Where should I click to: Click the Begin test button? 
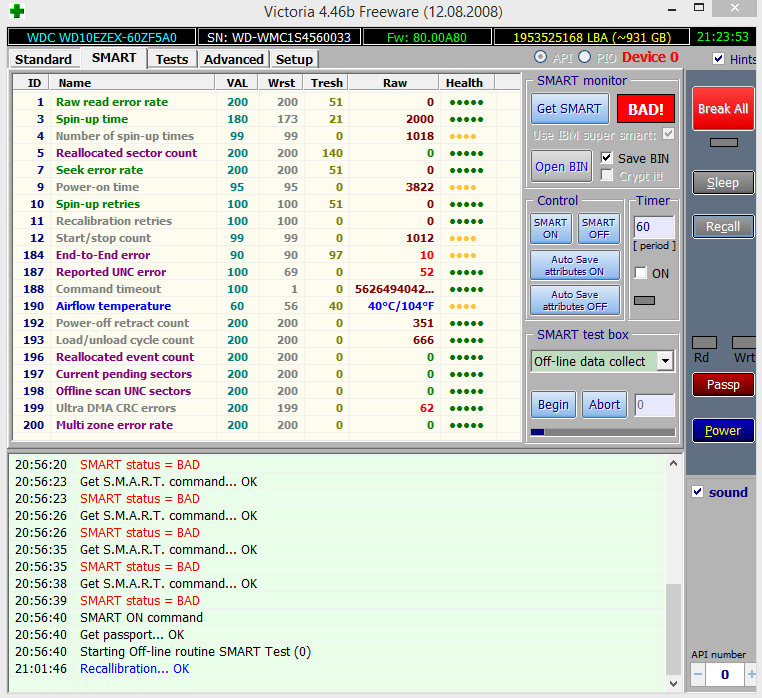click(553, 404)
